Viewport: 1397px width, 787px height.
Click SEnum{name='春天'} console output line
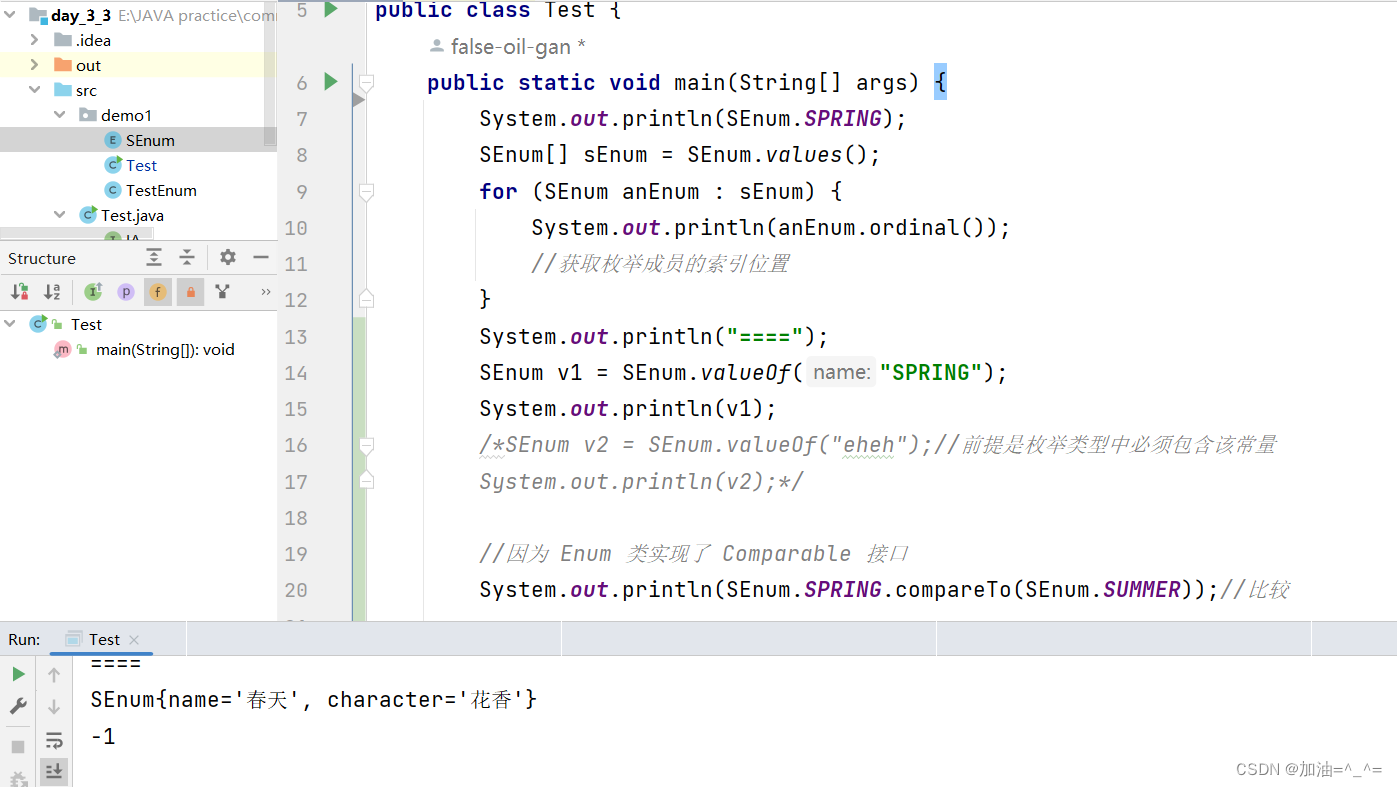pyautogui.click(x=313, y=700)
